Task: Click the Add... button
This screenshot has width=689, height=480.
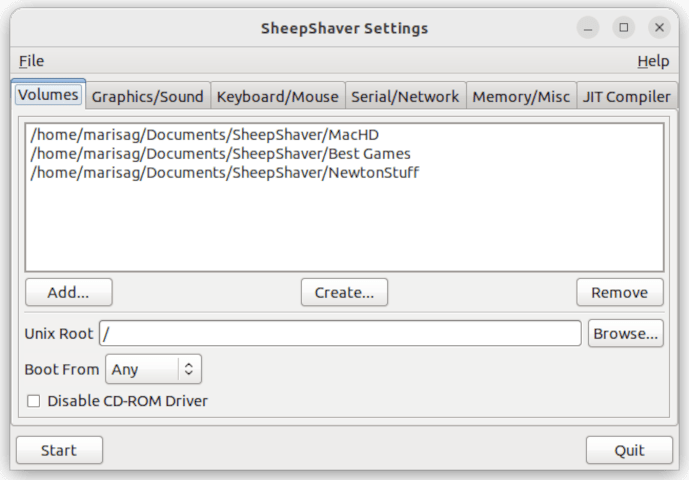Action: [69, 292]
